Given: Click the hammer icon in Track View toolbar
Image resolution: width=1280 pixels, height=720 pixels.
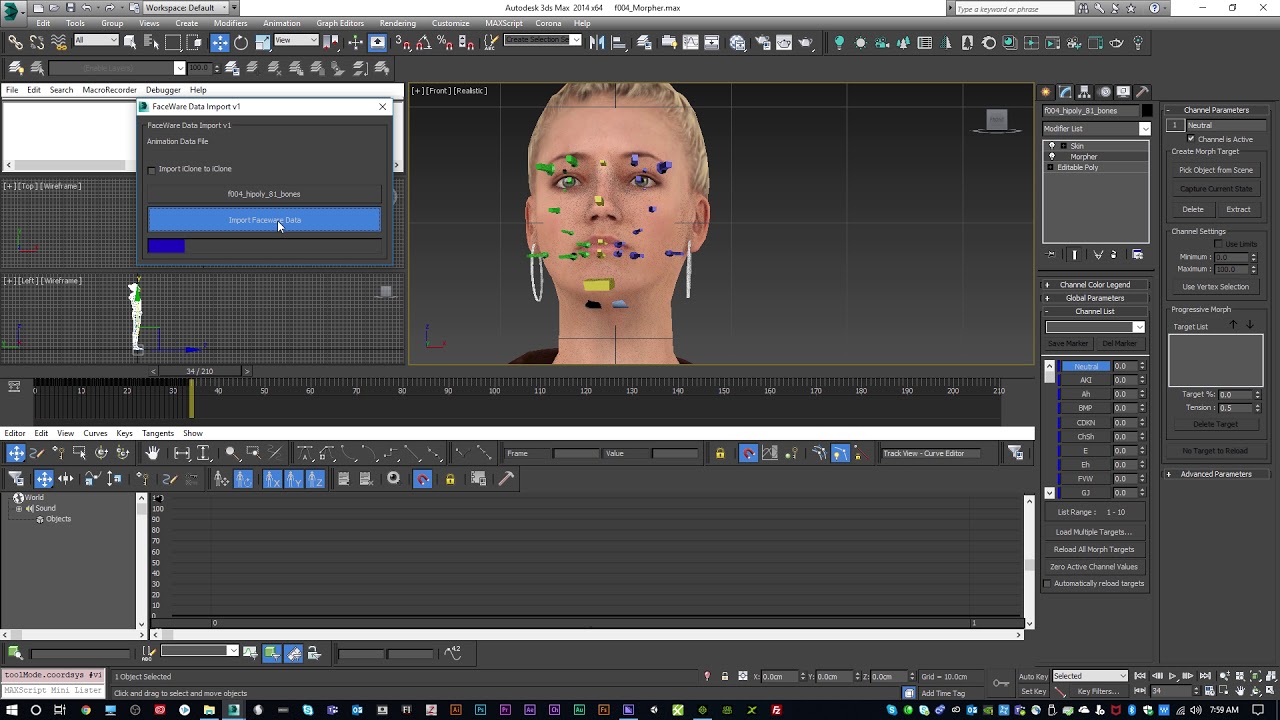Looking at the screenshot, I should (x=506, y=479).
